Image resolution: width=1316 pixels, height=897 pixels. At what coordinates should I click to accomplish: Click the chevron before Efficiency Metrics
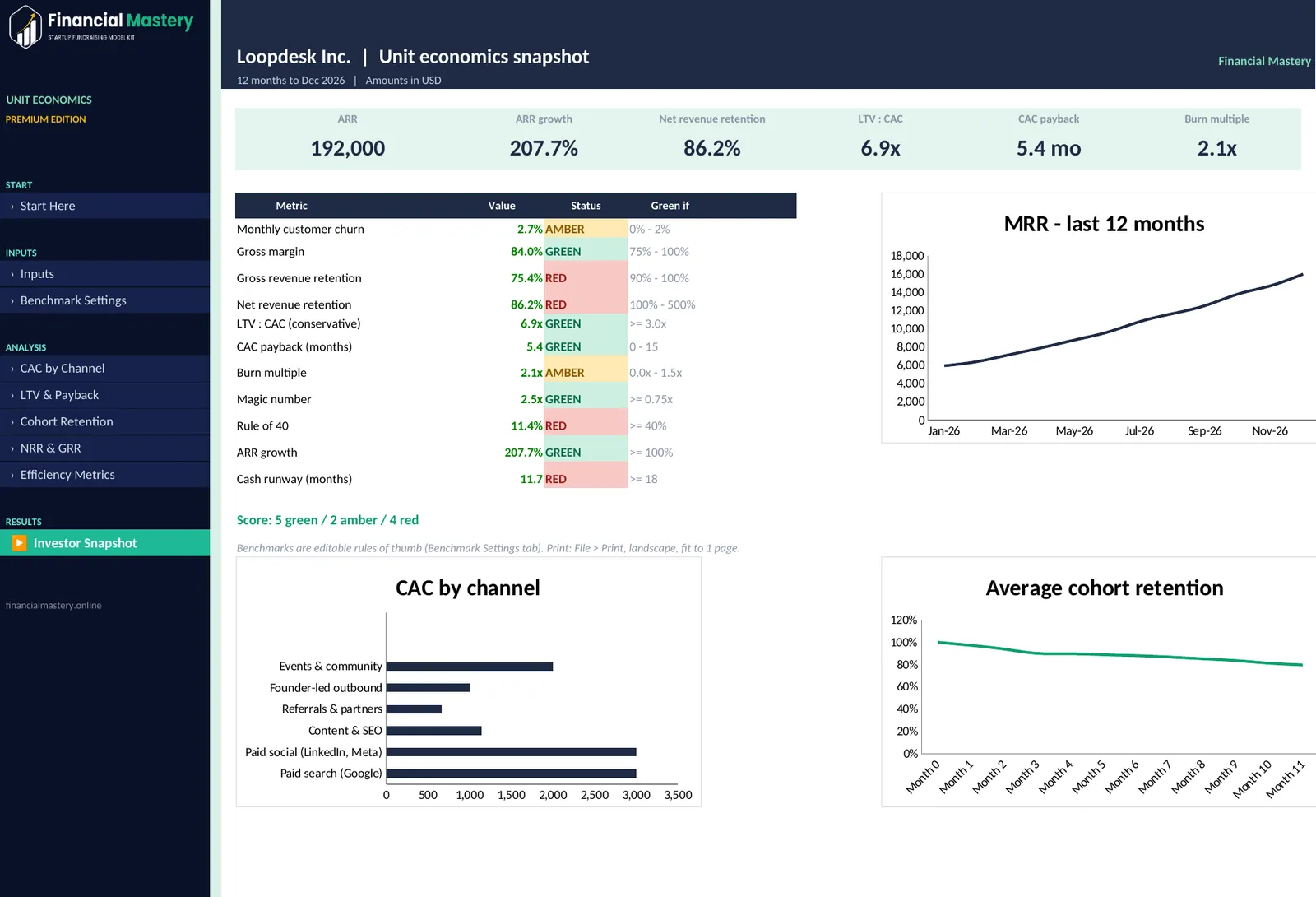pyautogui.click(x=12, y=476)
